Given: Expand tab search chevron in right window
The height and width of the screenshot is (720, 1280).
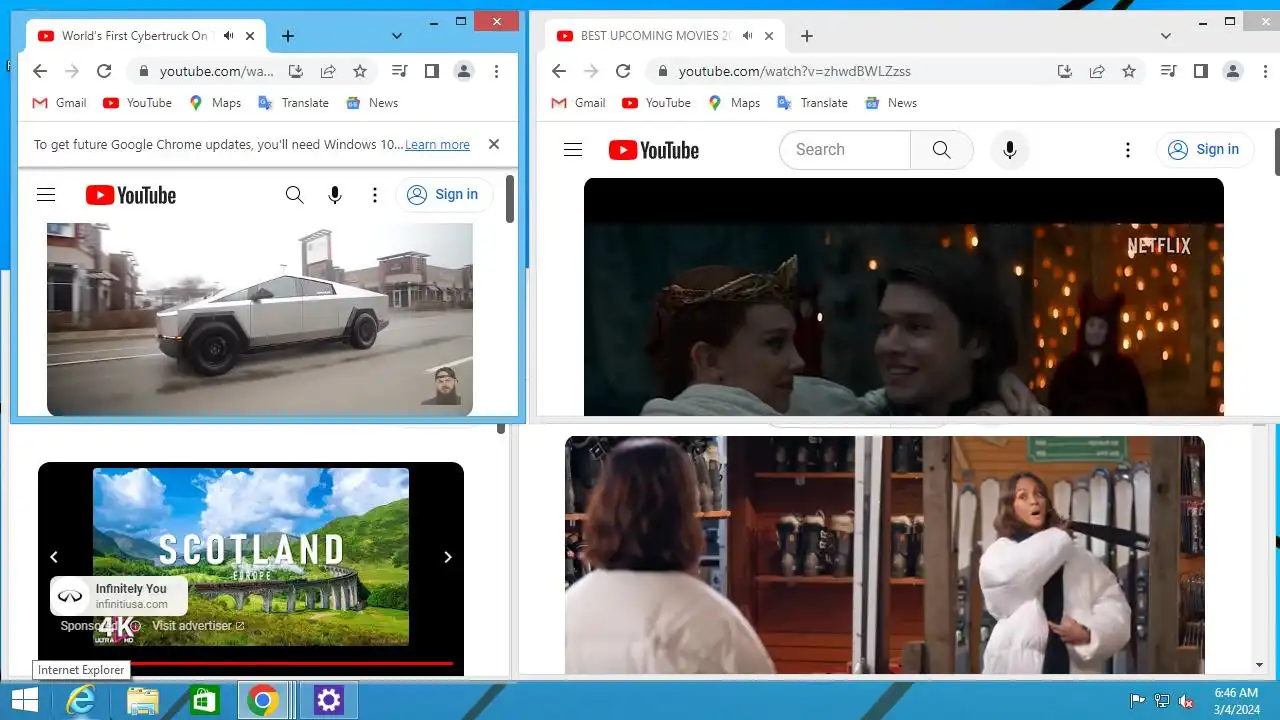Looking at the screenshot, I should 1166,36.
